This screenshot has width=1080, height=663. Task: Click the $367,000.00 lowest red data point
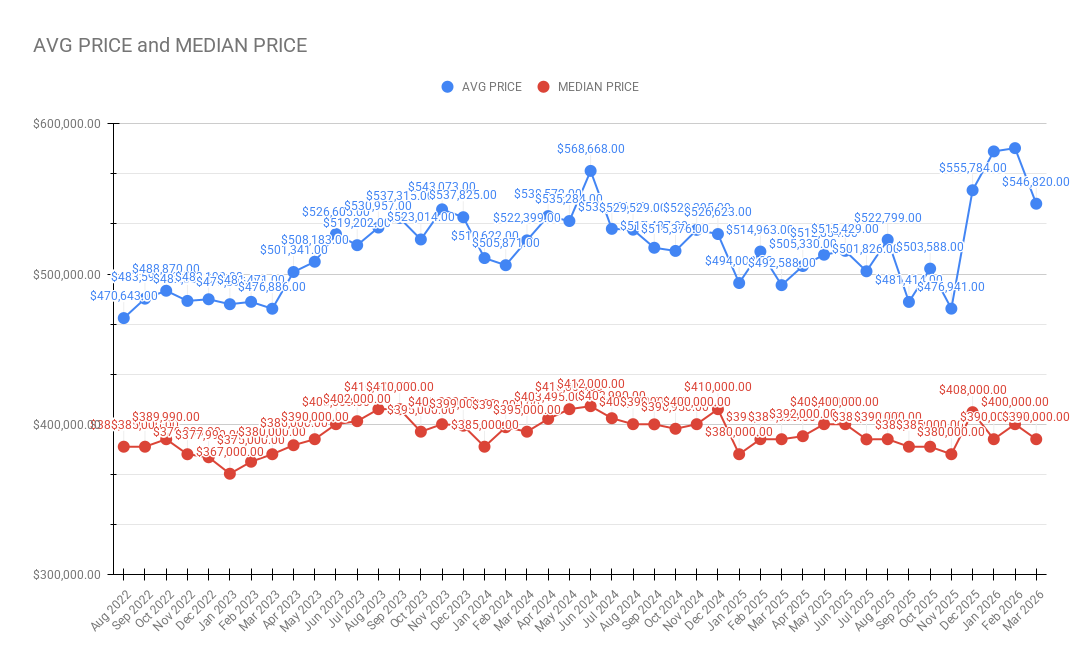(x=230, y=474)
